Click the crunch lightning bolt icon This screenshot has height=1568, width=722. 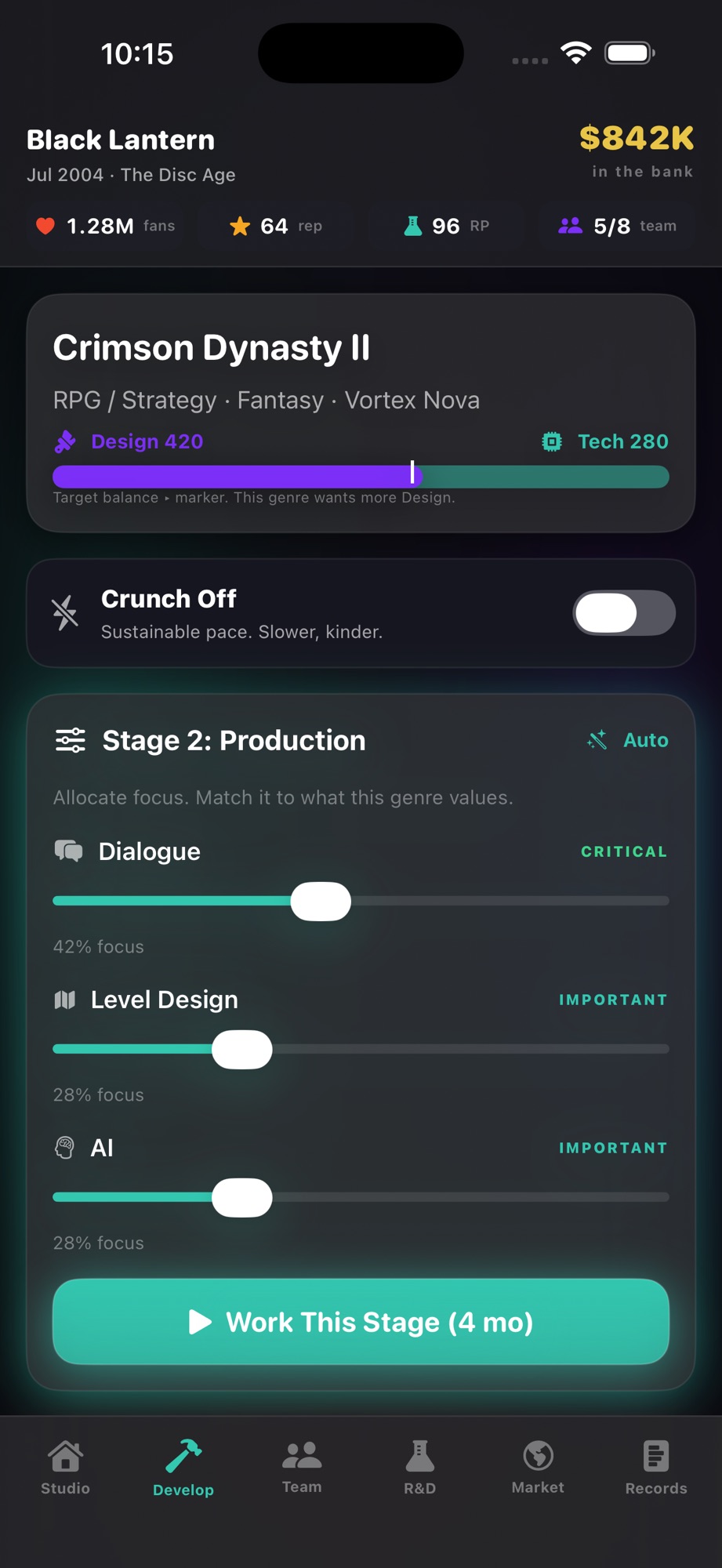click(65, 613)
